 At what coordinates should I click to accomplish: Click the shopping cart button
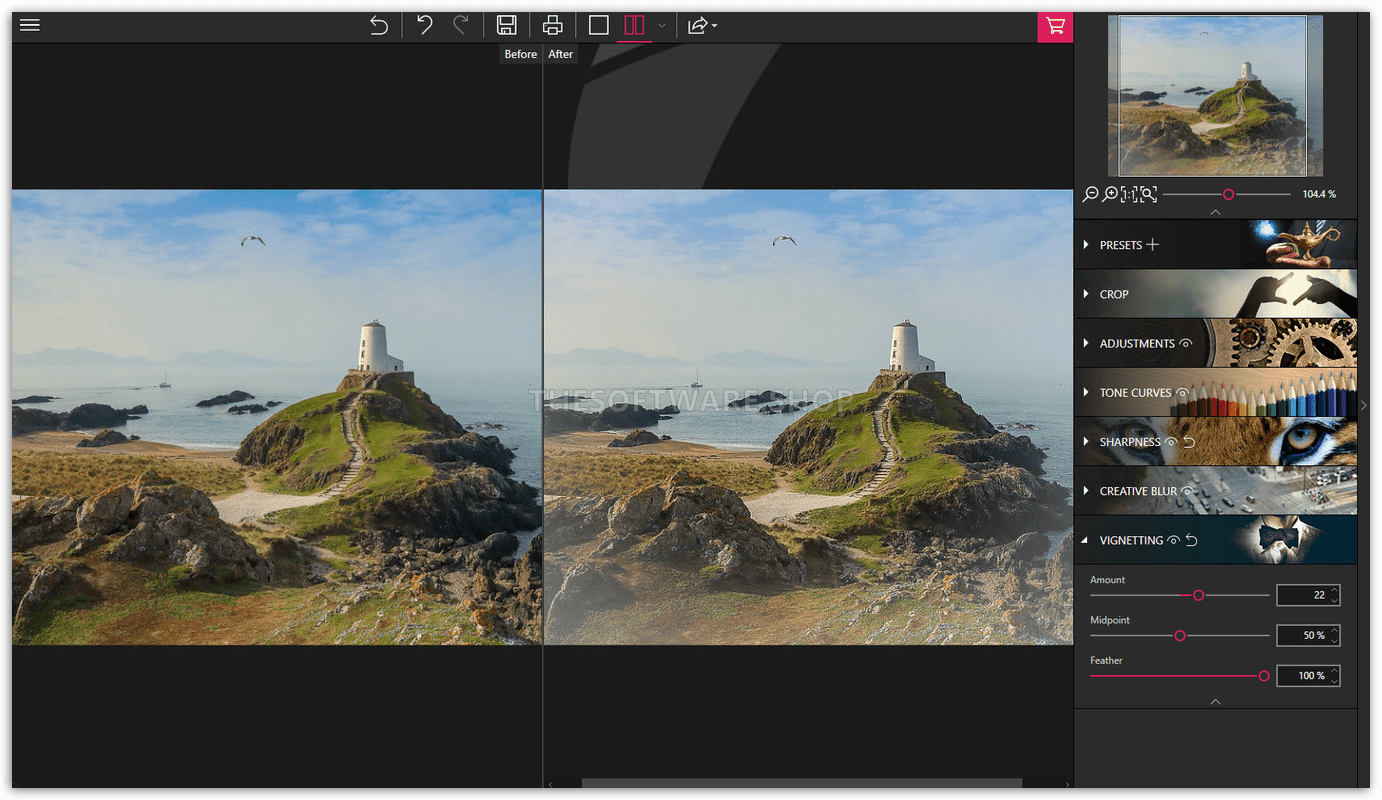[x=1055, y=27]
